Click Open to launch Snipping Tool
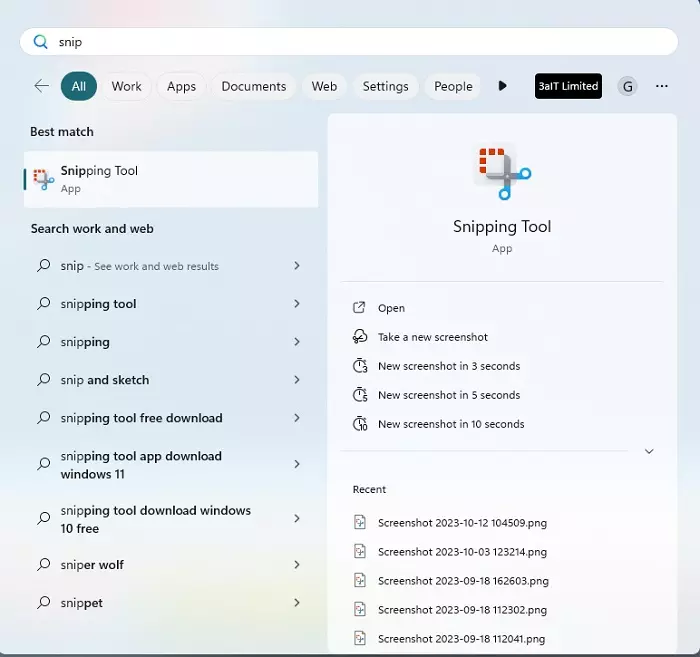This screenshot has height=657, width=700. (391, 308)
